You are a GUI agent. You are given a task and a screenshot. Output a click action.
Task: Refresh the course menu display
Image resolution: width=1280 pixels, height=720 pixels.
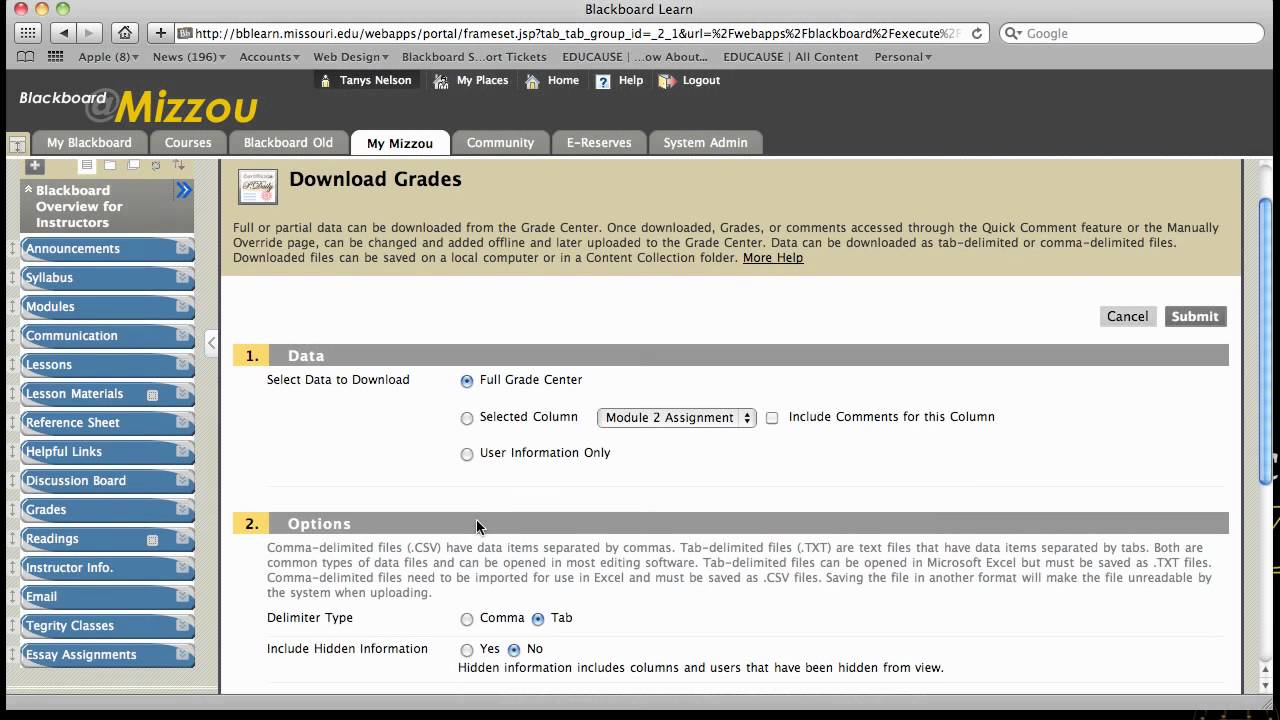tap(156, 165)
